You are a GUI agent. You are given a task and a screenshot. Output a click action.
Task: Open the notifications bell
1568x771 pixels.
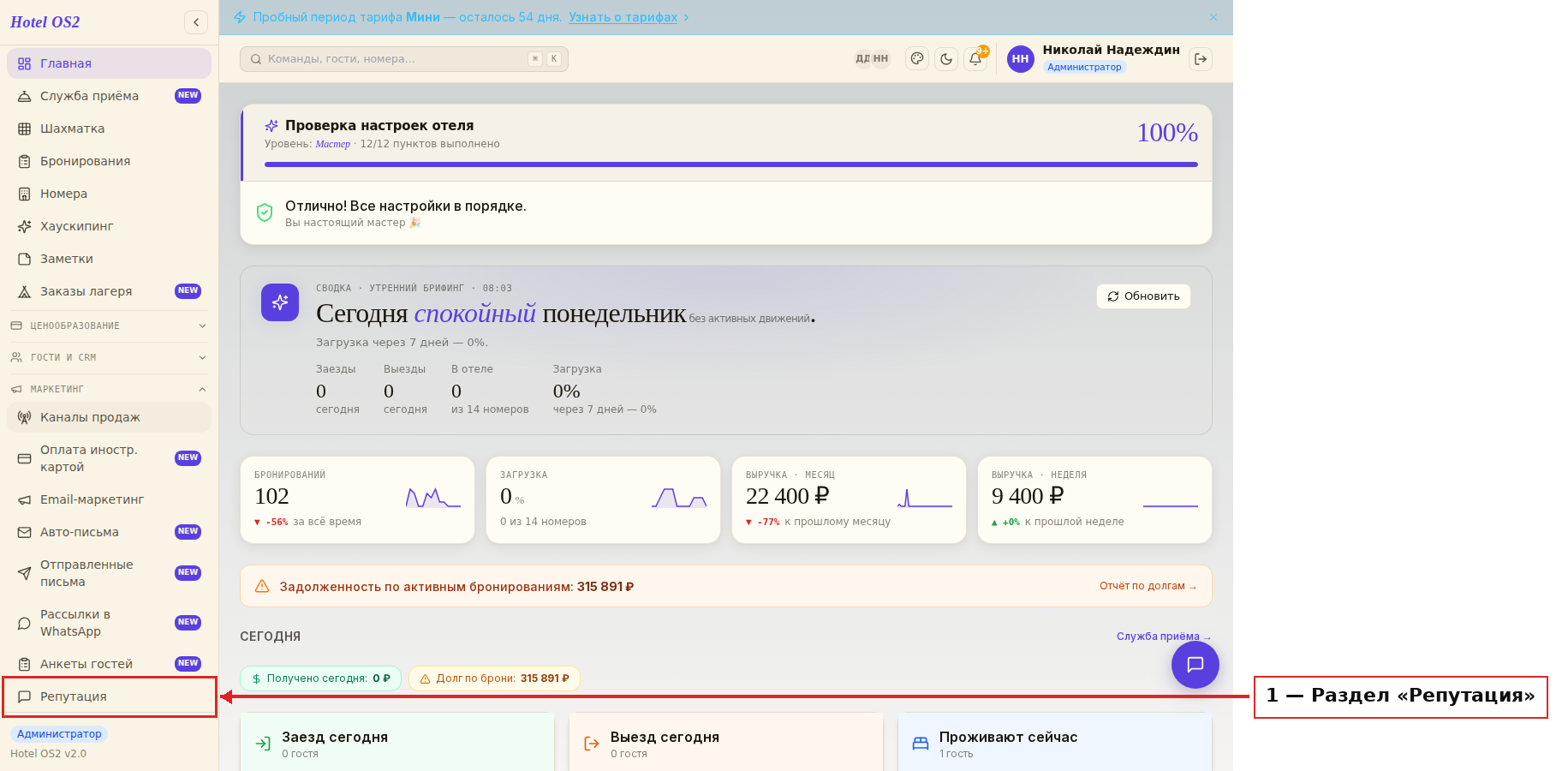pyautogui.click(x=975, y=59)
